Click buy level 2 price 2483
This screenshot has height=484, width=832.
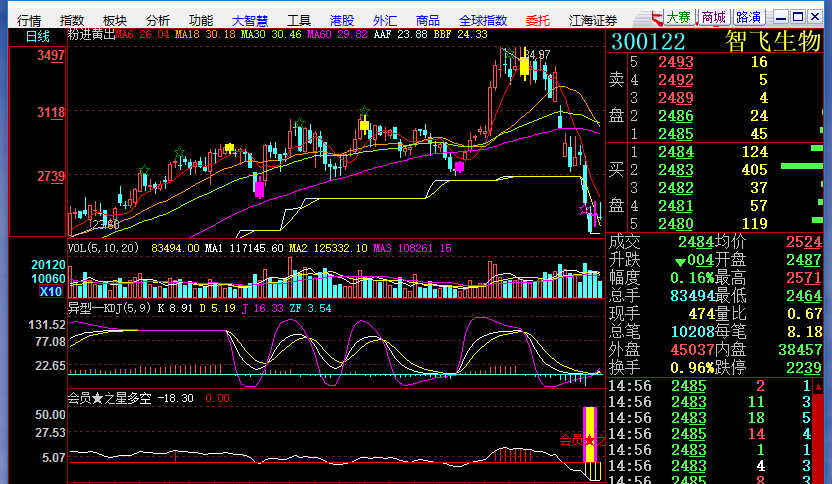(x=675, y=170)
